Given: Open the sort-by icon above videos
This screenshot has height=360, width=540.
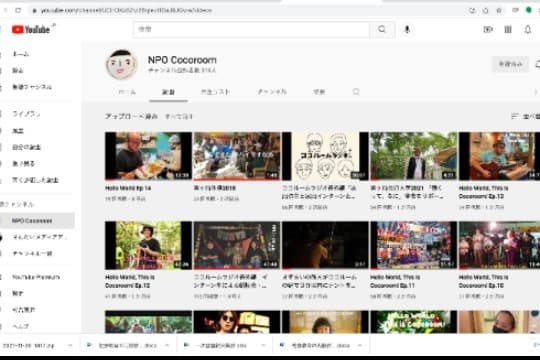Looking at the screenshot, I should point(515,116).
